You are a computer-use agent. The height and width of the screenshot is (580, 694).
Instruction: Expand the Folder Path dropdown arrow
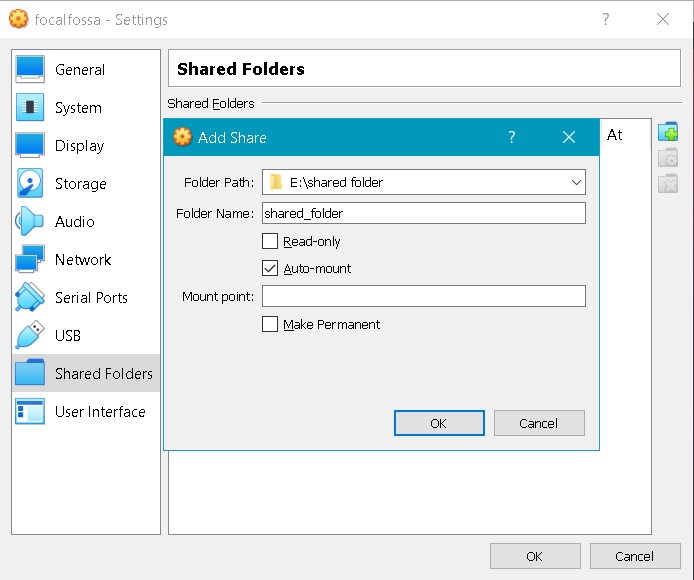[x=576, y=182]
